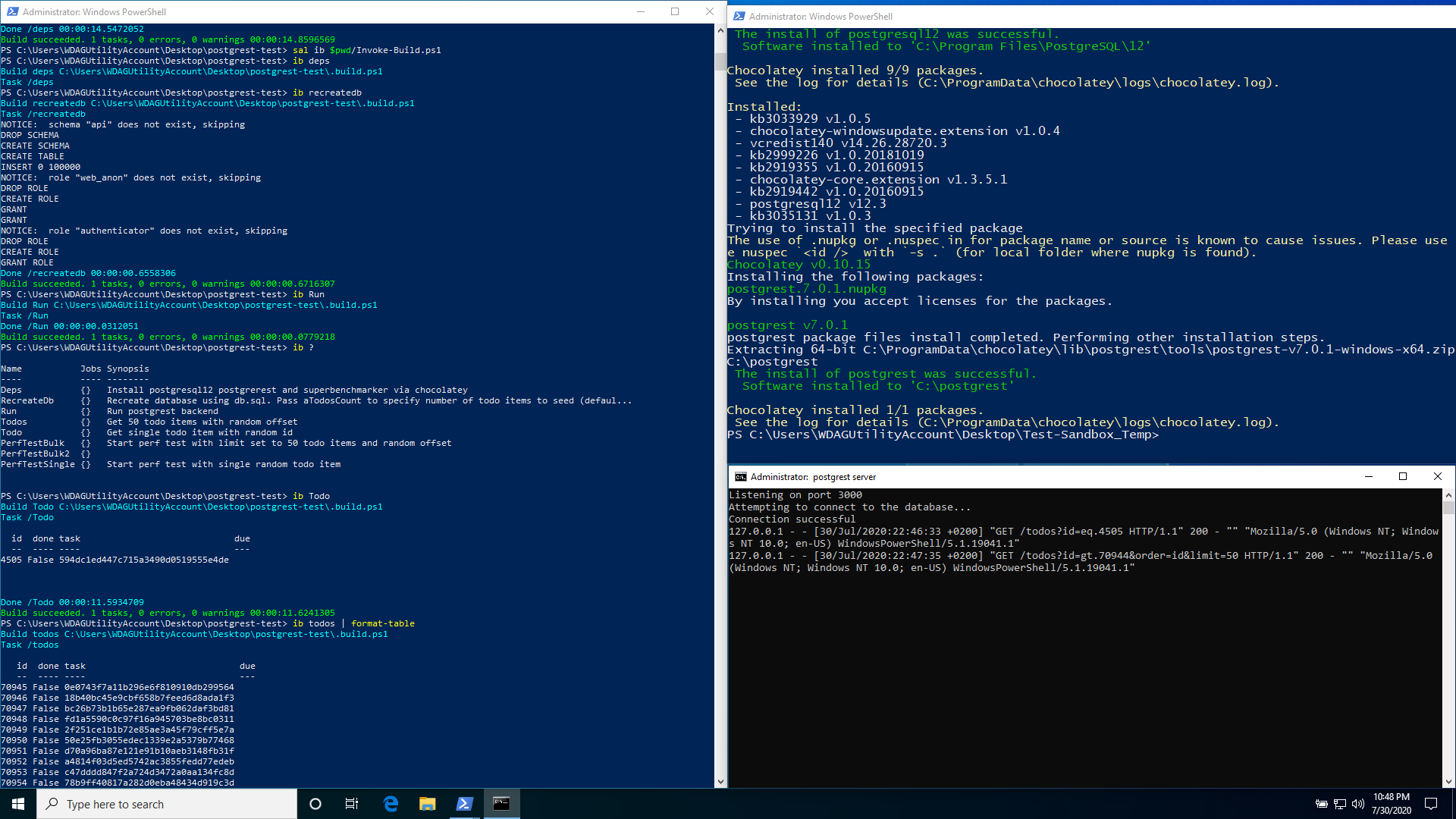The width and height of the screenshot is (1456, 819).
Task: Click the left PowerShell window's title bar icon
Action: tap(12, 11)
